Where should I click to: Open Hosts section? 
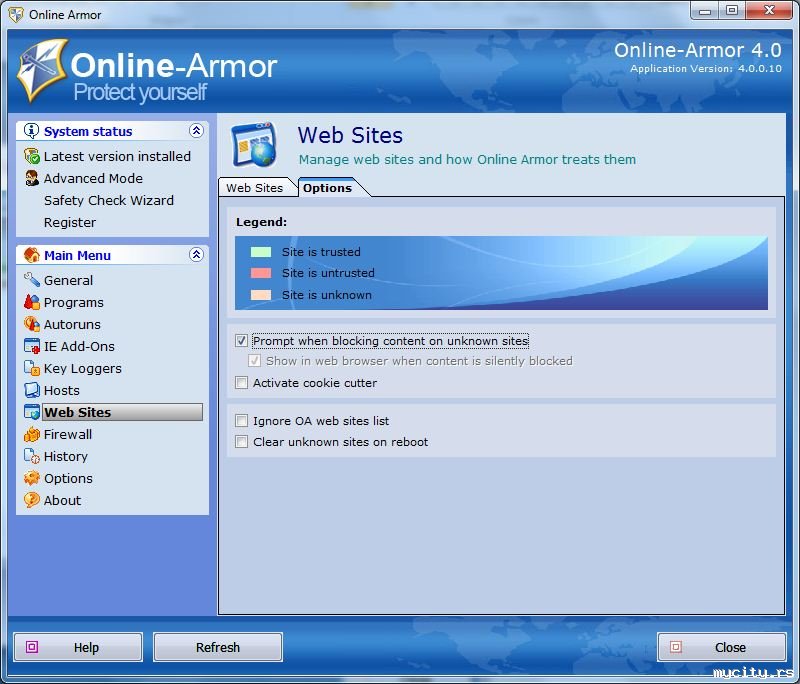pos(62,390)
